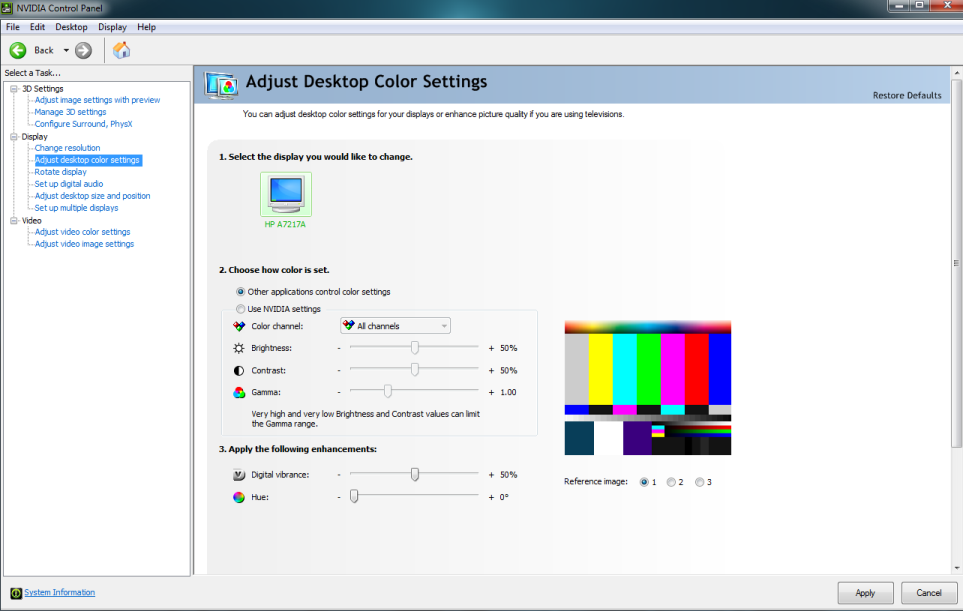Screen dimensions: 963x611
Task: Click the Hue color wheel icon
Action: tap(239, 497)
